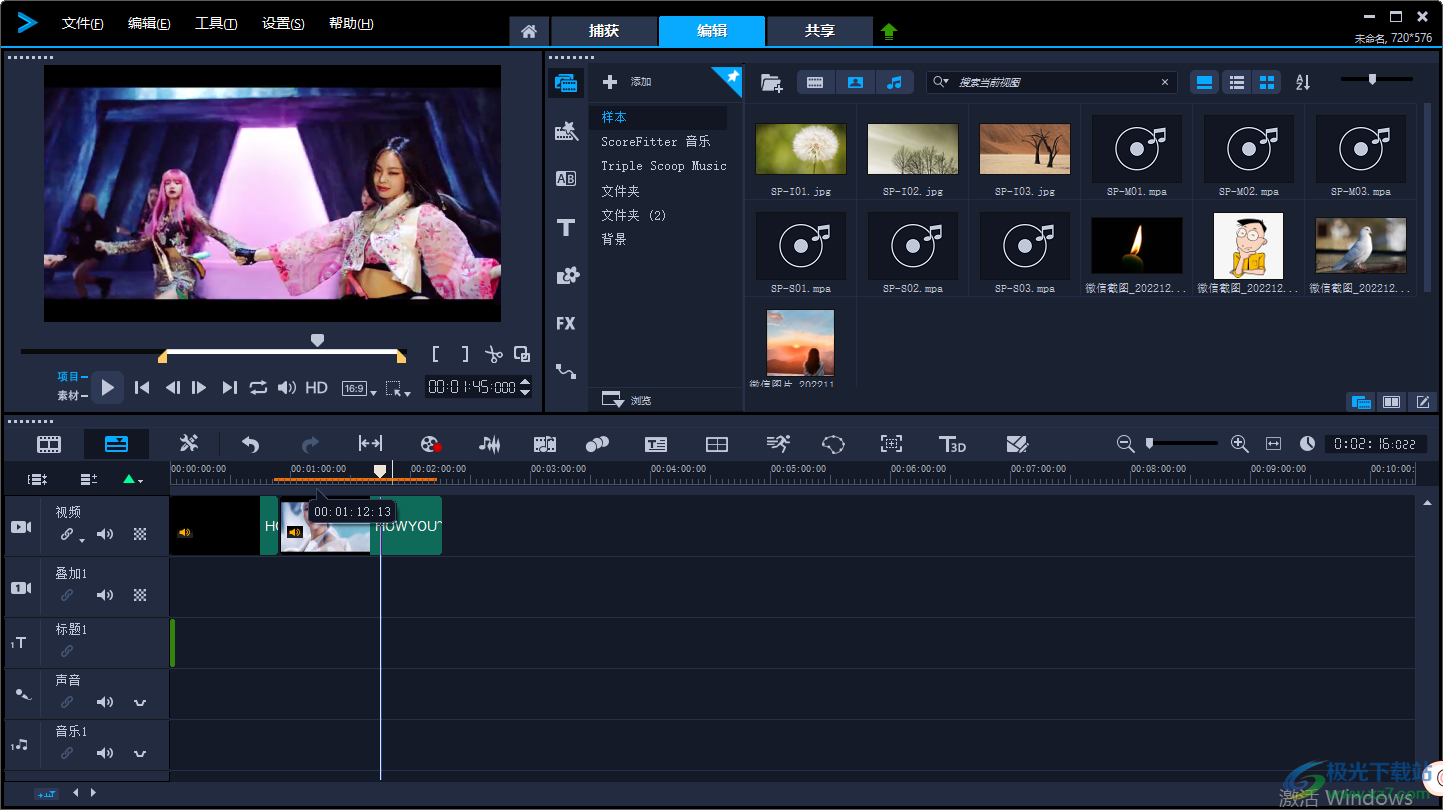The height and width of the screenshot is (810, 1443).
Task: Toggle HD preview mode
Action: 316,387
